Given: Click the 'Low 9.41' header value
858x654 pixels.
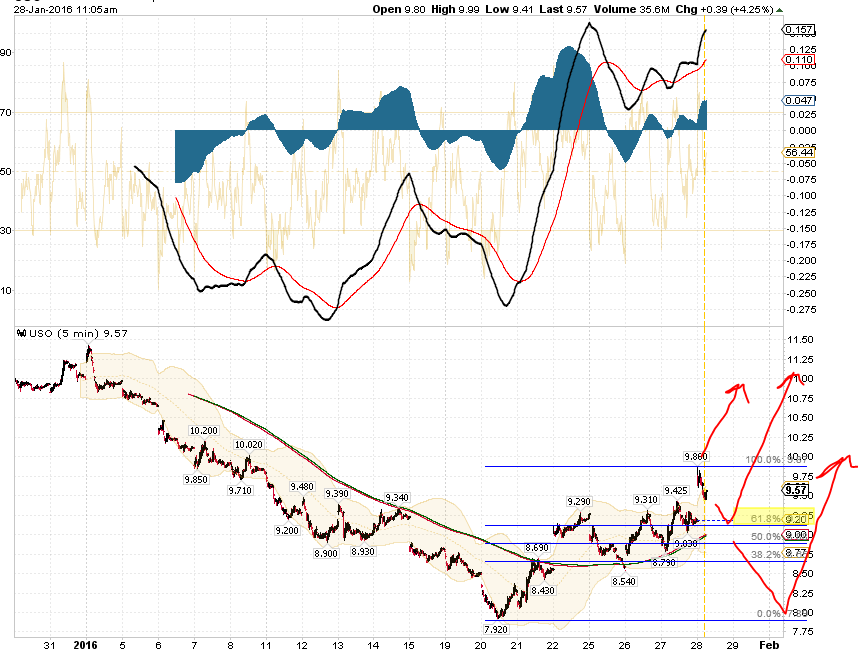Looking at the screenshot, I should coord(509,9).
